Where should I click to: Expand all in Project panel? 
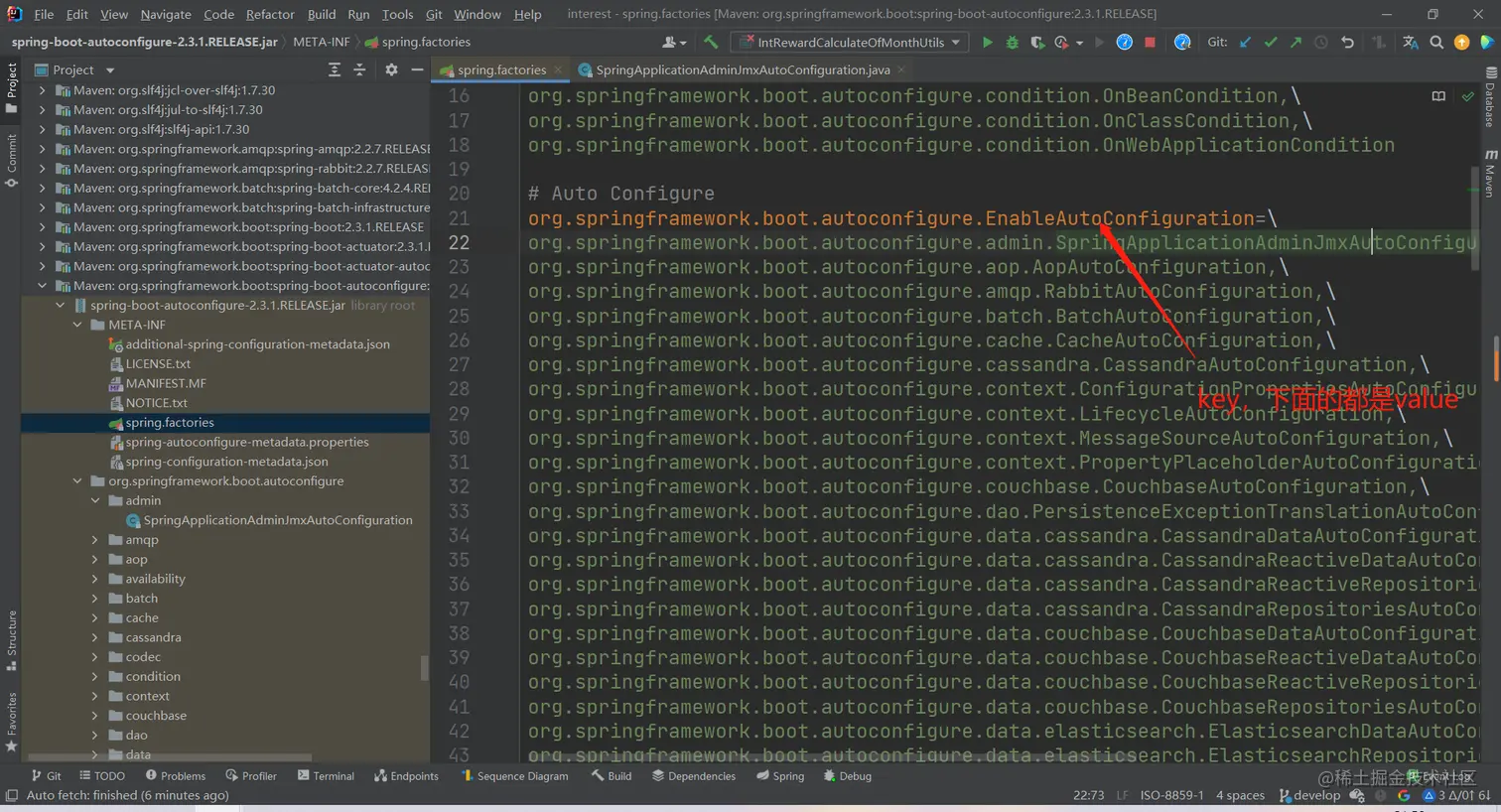click(335, 69)
